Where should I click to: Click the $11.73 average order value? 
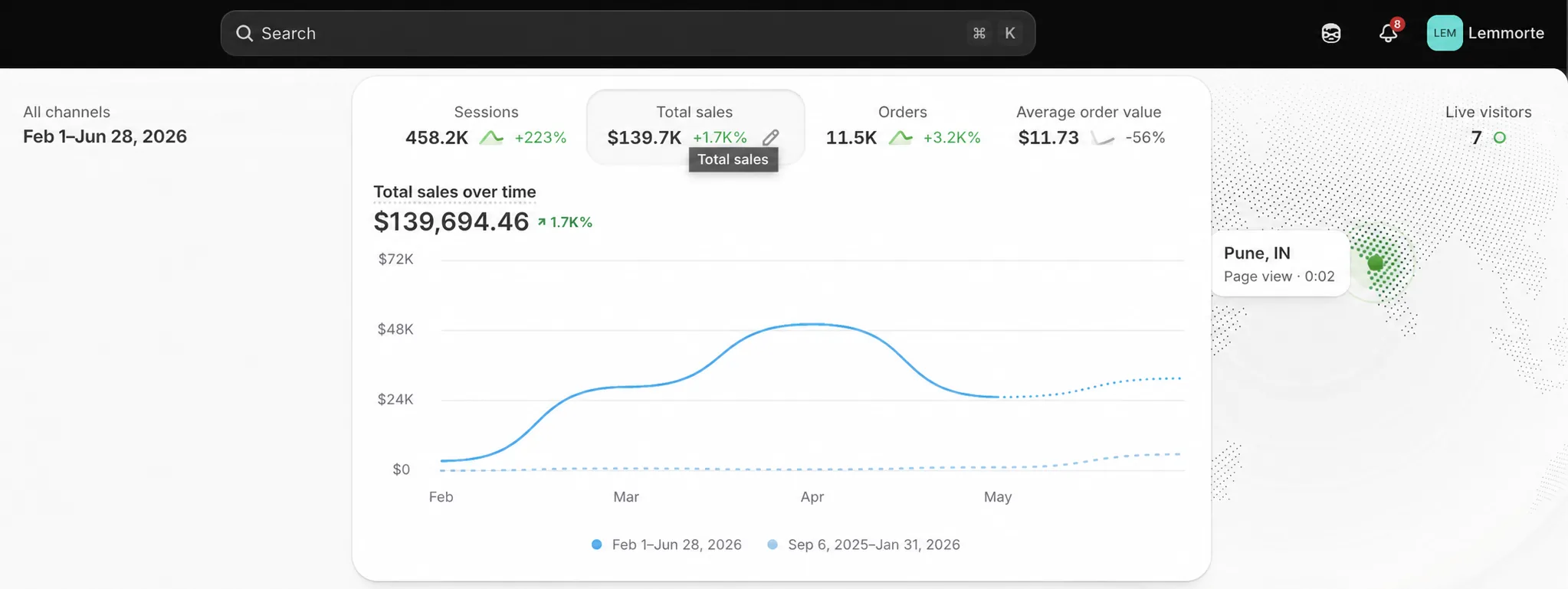(1048, 138)
